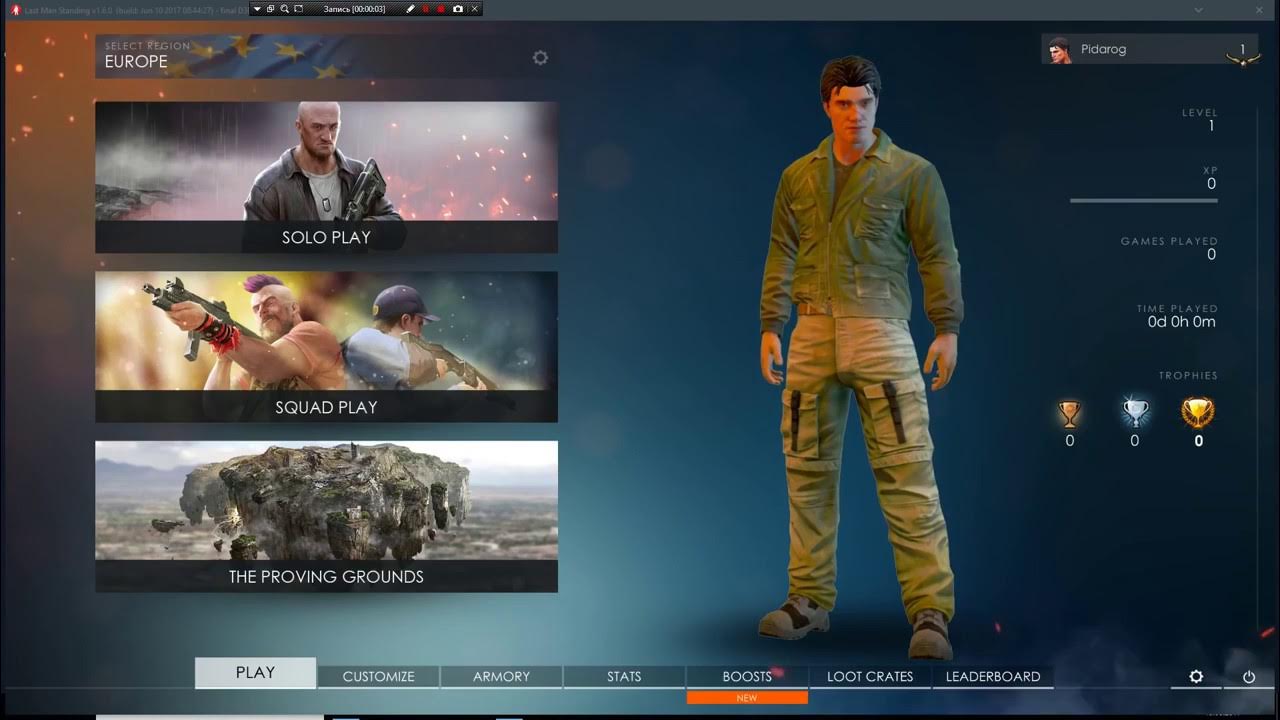Click the recording timer 'Запись [00:00:03]'
1280x720 pixels.
[x=354, y=8]
